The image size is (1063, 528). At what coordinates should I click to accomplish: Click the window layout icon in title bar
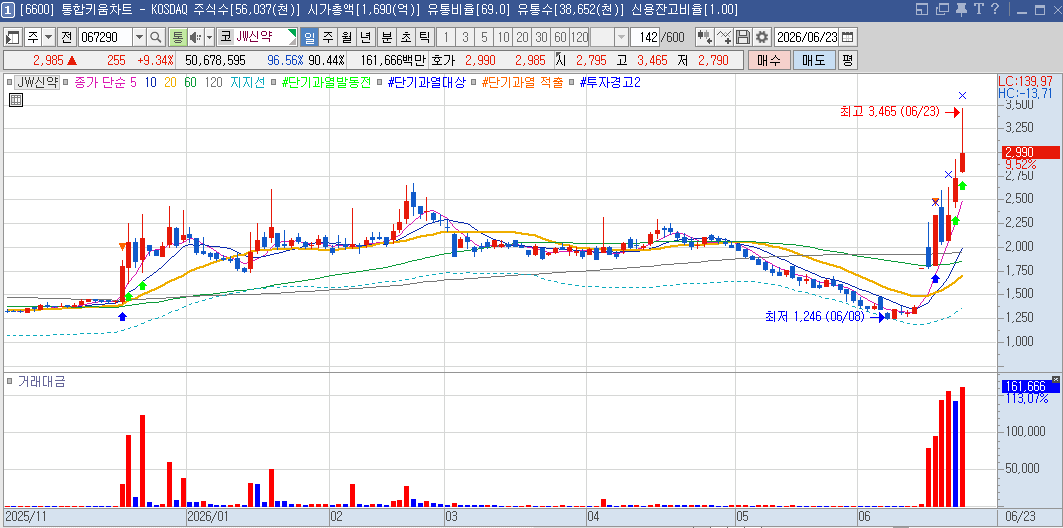(x=921, y=9)
